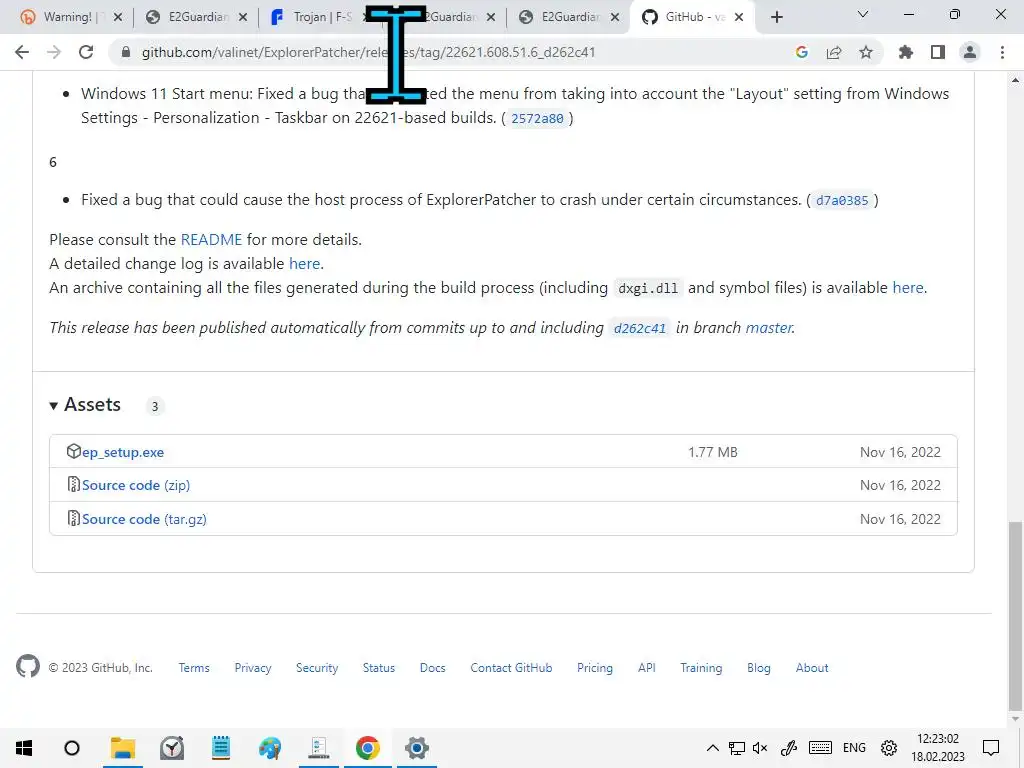This screenshot has height=768, width=1024.
Task: Open File Explorer from taskbar
Action: click(122, 748)
